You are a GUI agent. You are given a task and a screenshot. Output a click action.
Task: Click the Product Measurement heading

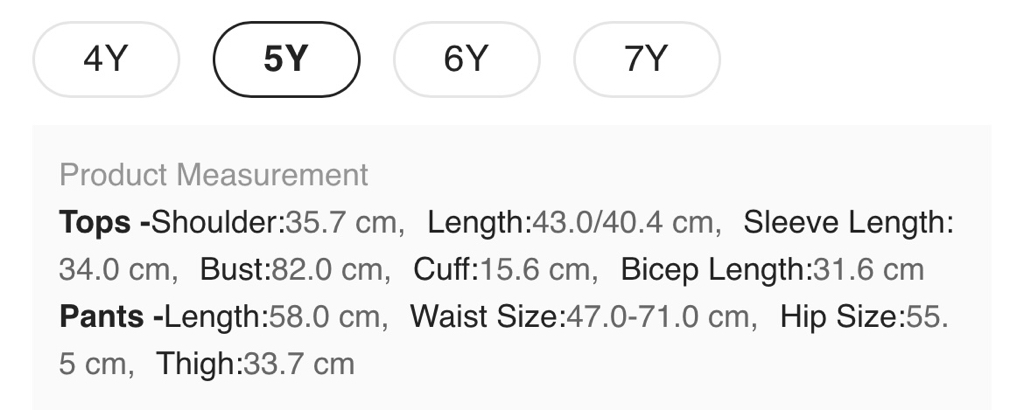(214, 175)
